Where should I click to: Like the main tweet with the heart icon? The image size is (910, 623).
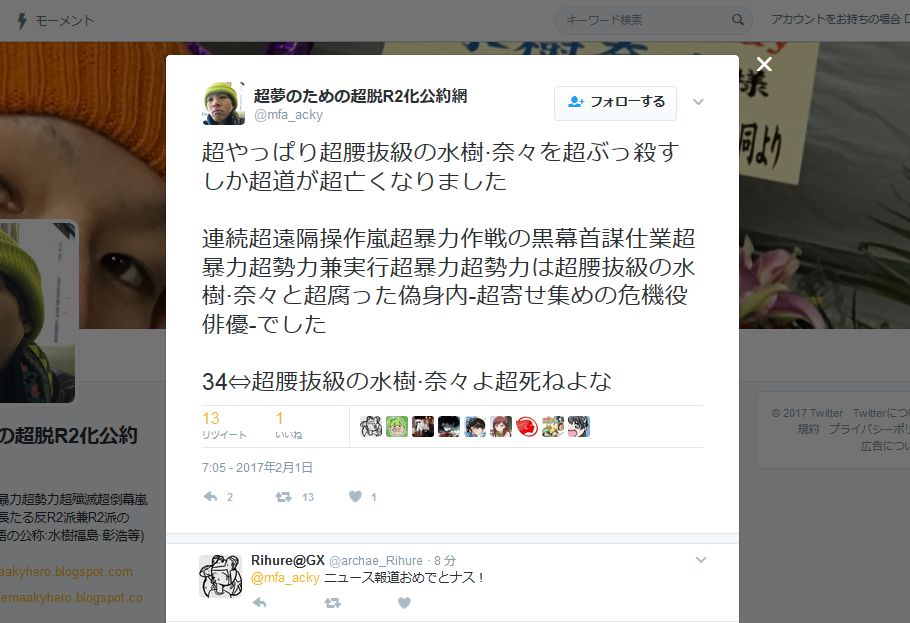[355, 496]
